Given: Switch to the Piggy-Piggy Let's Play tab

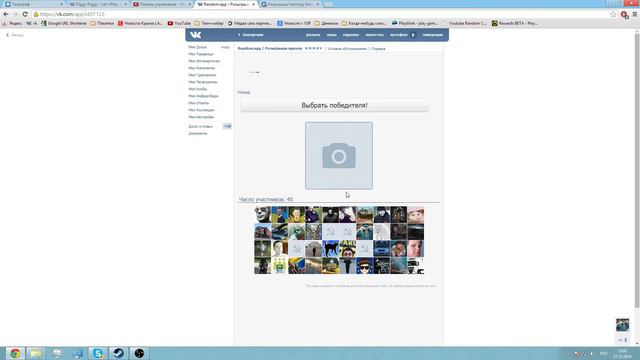Looking at the screenshot, I should pos(98,4).
